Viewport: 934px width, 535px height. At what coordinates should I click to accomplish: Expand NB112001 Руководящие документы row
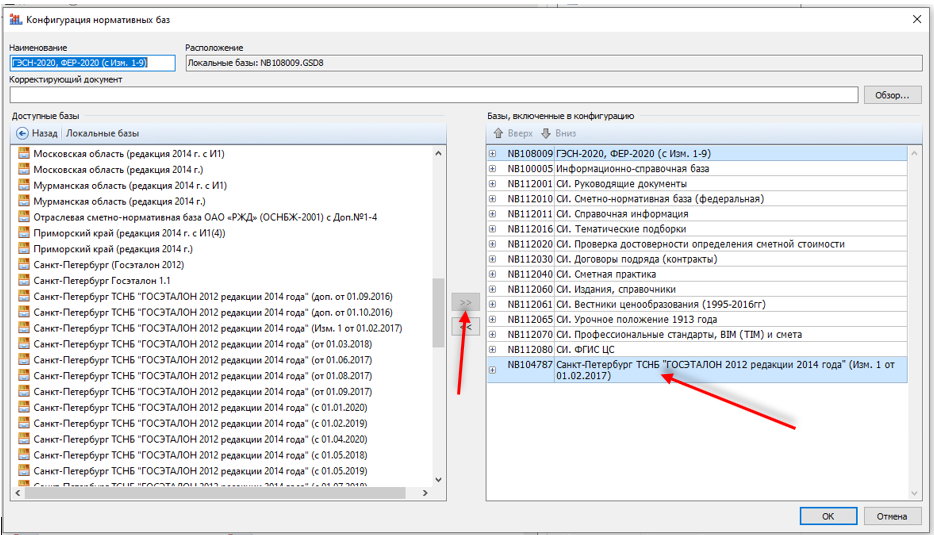pyautogui.click(x=493, y=183)
